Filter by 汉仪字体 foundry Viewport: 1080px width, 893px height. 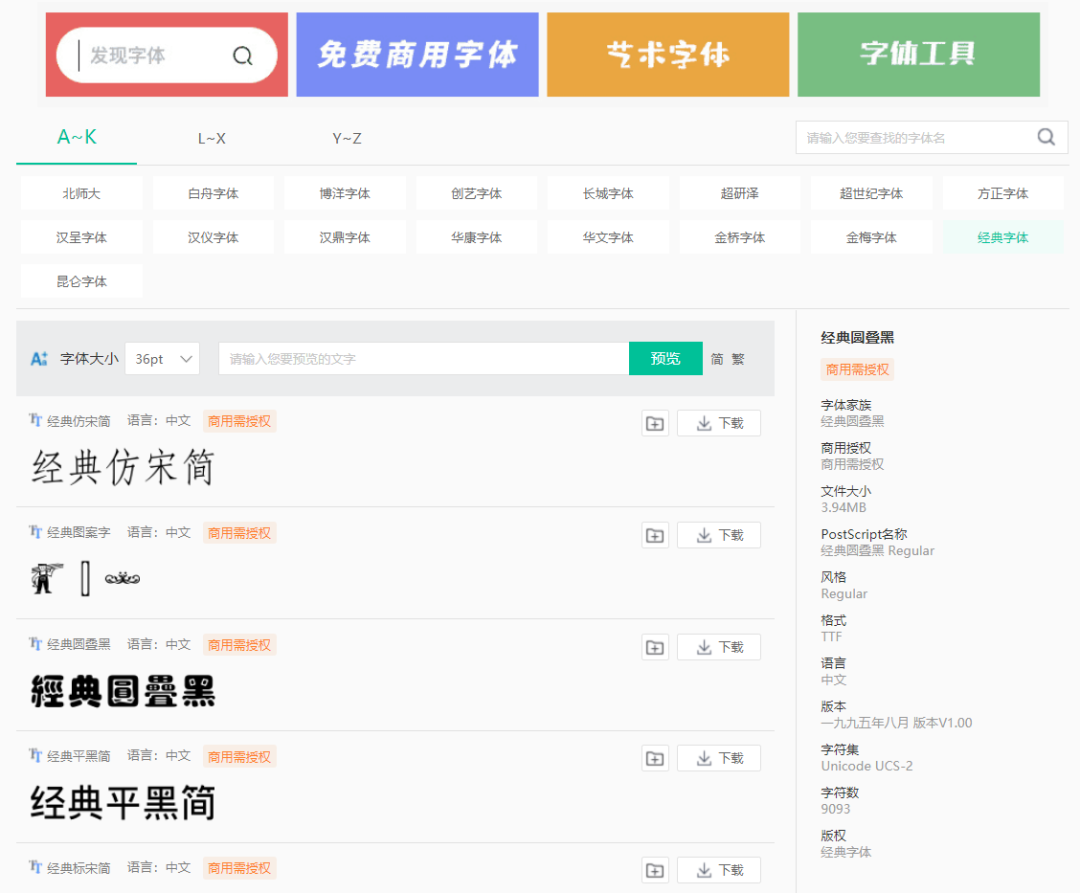214,238
